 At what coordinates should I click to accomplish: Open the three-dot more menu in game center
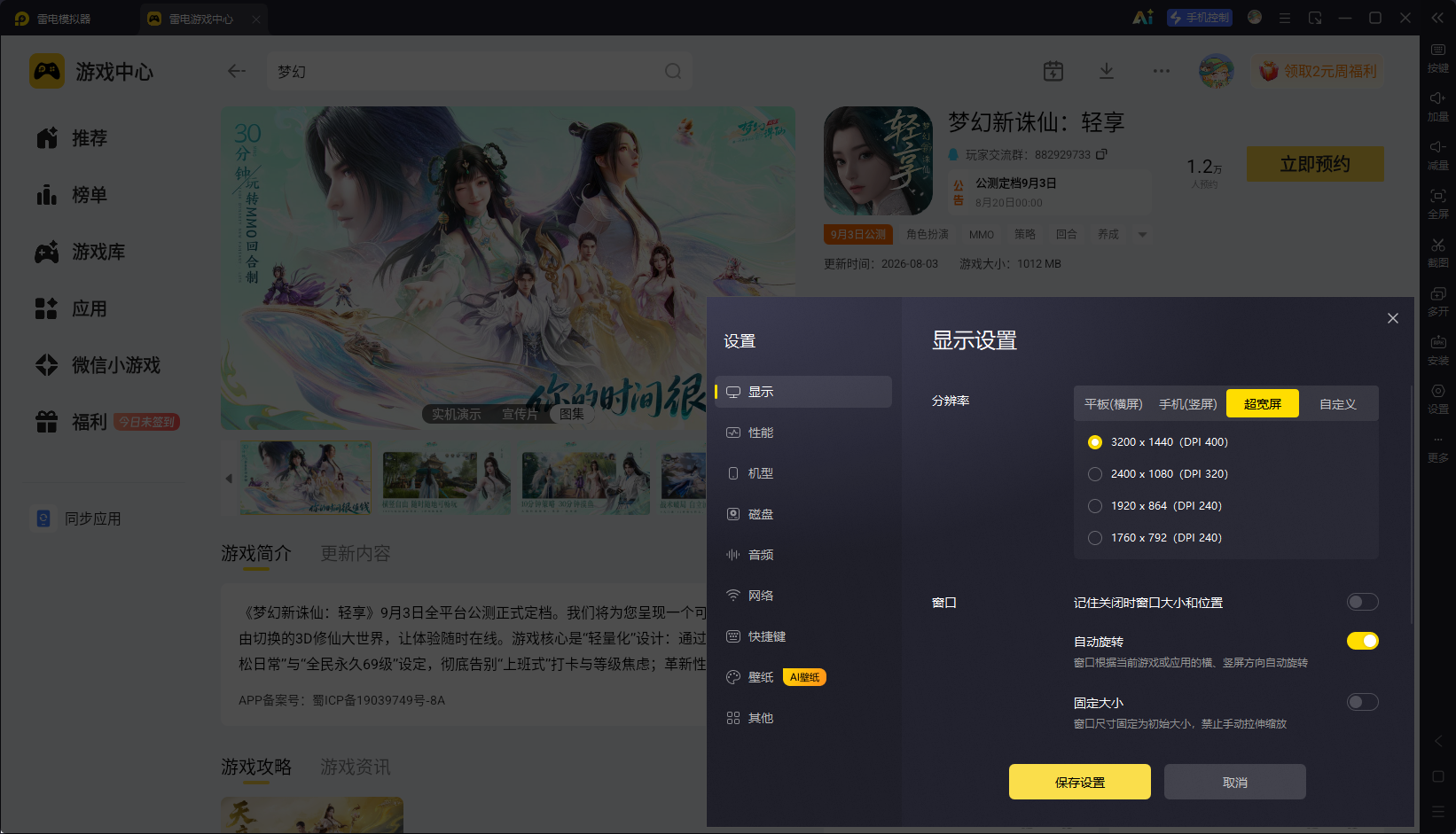pyautogui.click(x=1162, y=71)
